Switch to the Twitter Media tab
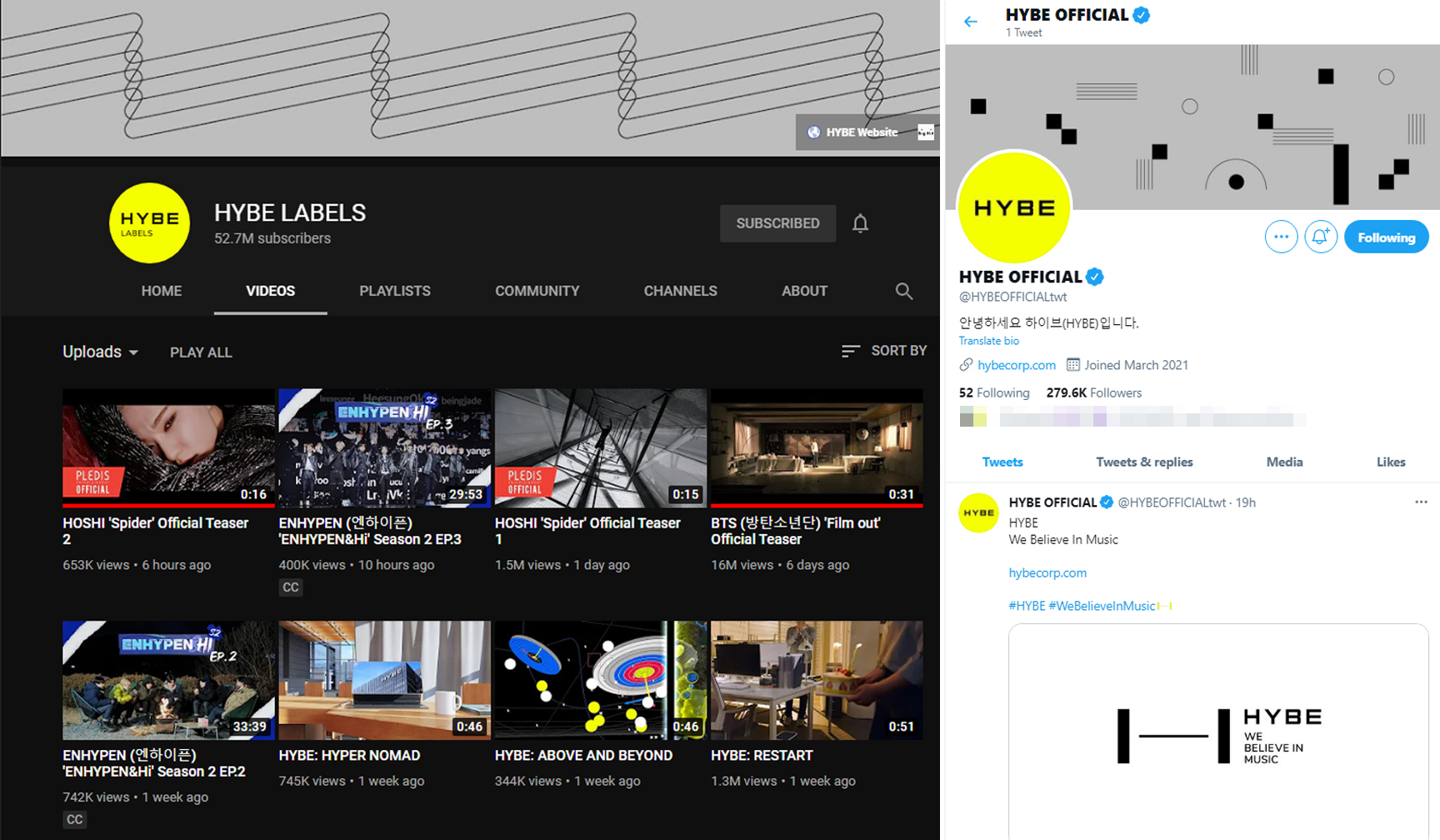The image size is (1440, 840). [x=1284, y=462]
